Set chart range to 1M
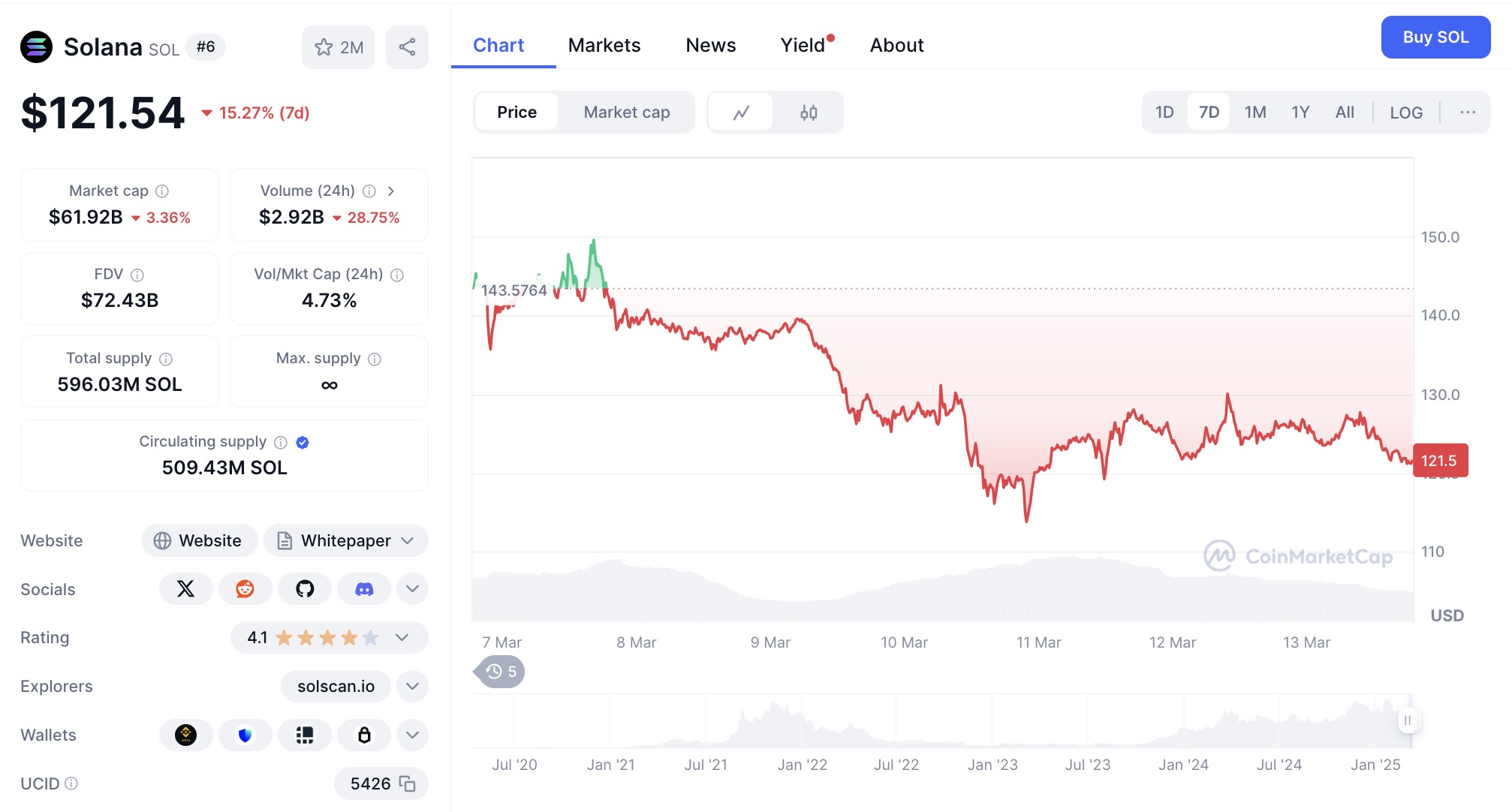The height and width of the screenshot is (812, 1512). [1255, 113]
